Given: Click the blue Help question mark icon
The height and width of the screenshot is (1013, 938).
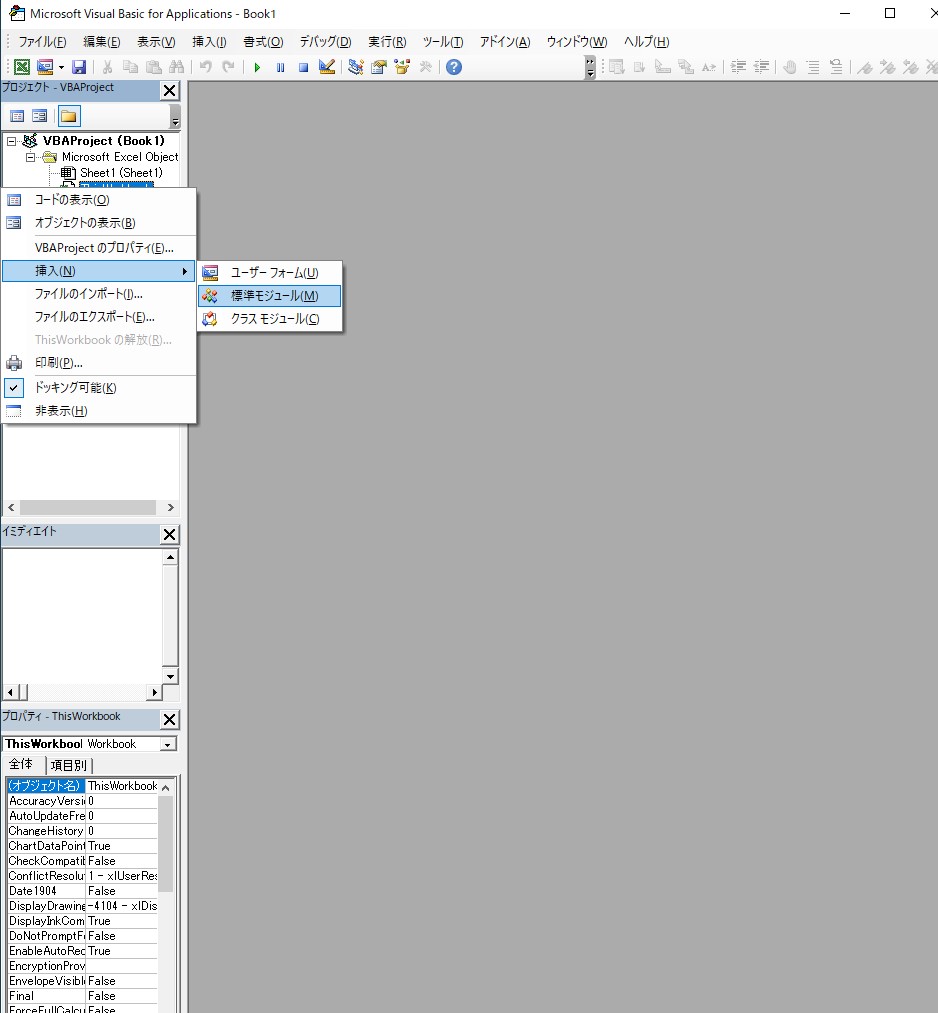Looking at the screenshot, I should [x=454, y=67].
